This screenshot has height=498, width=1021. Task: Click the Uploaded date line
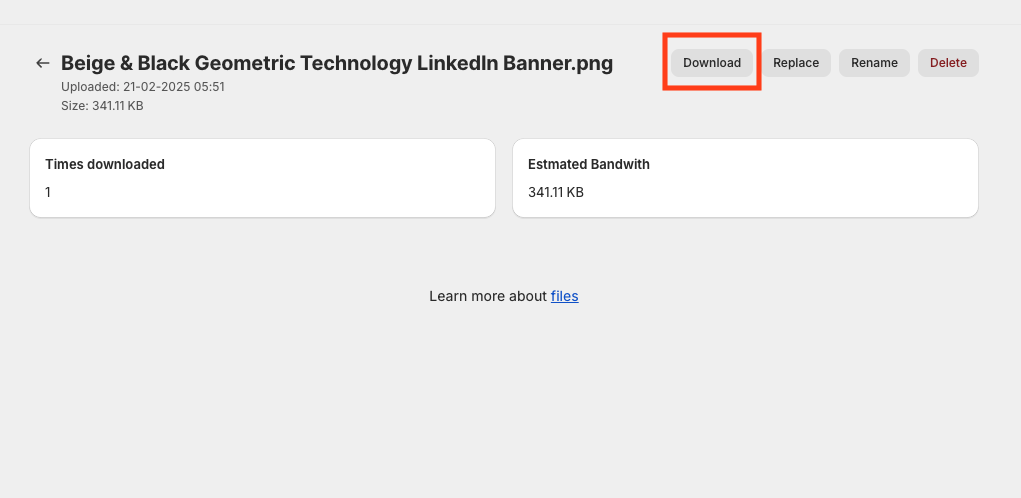coord(143,87)
